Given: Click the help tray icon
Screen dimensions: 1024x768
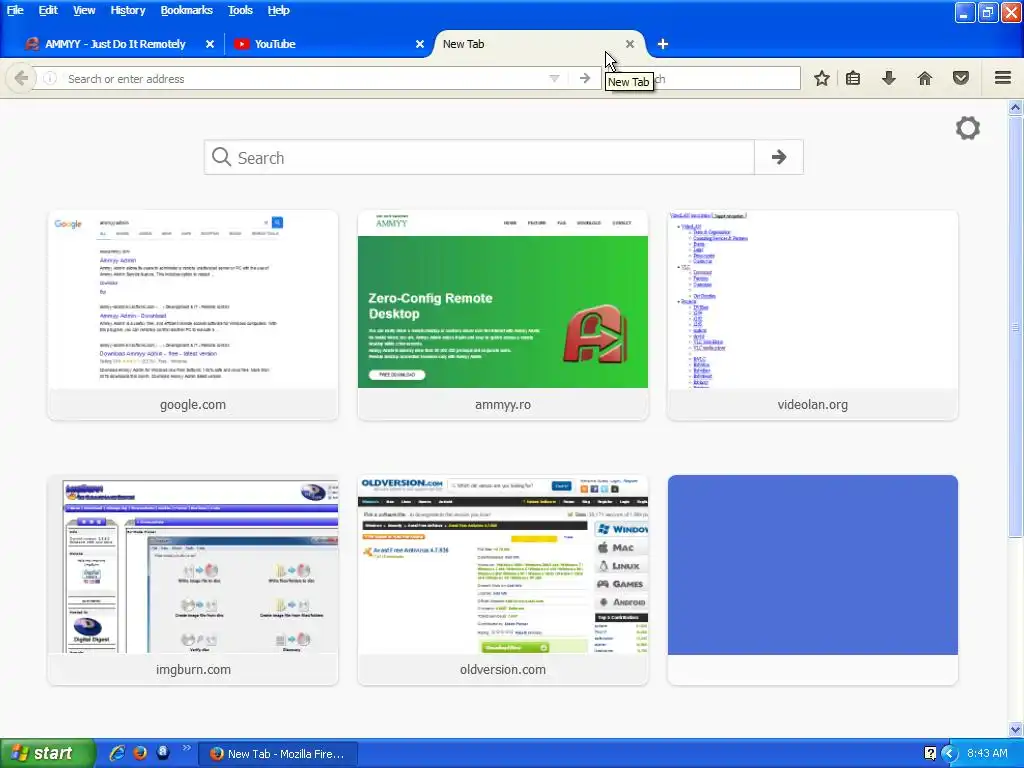Looking at the screenshot, I should 931,754.
